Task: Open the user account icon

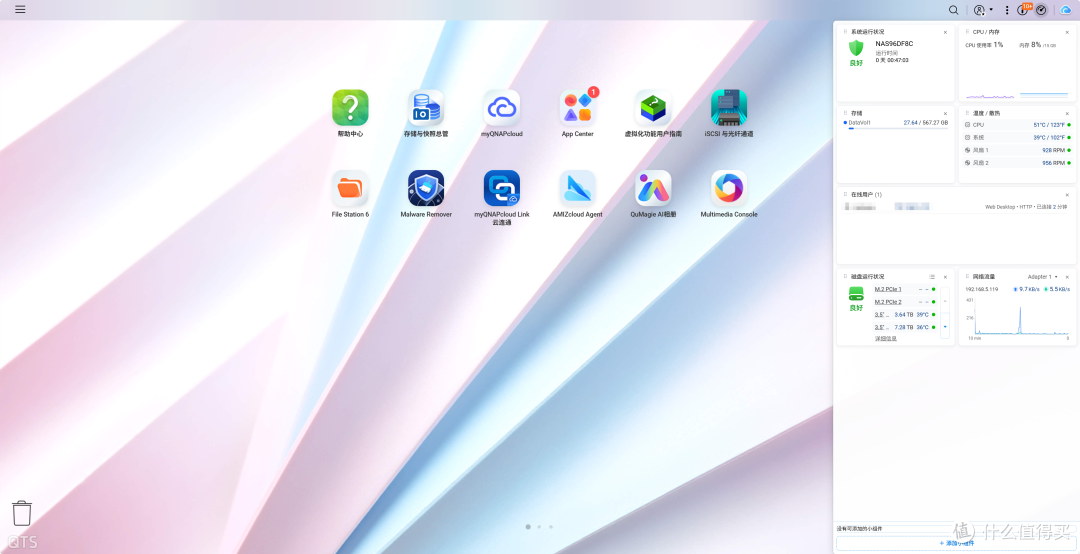Action: [979, 10]
